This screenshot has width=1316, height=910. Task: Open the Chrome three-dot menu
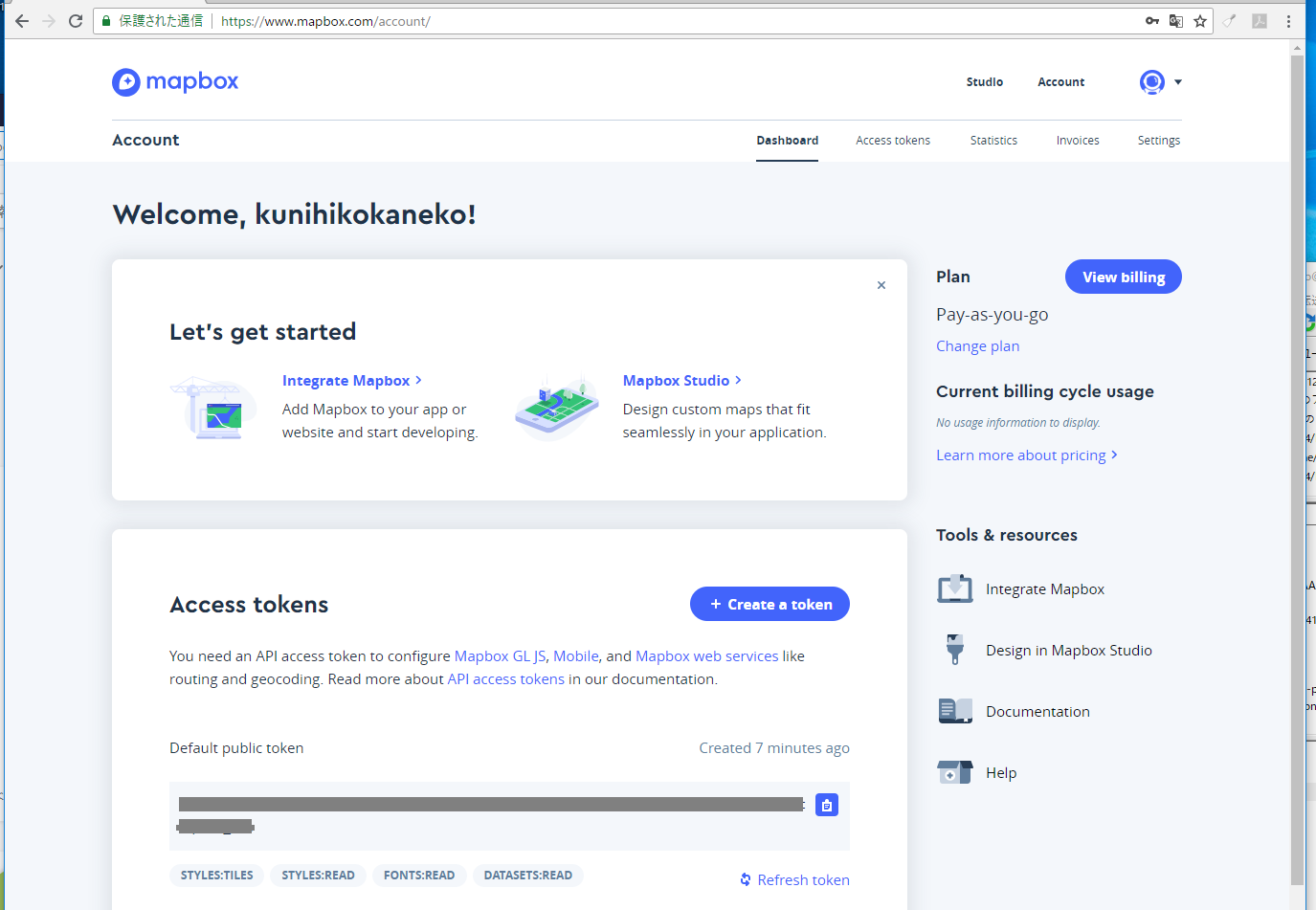1288,21
